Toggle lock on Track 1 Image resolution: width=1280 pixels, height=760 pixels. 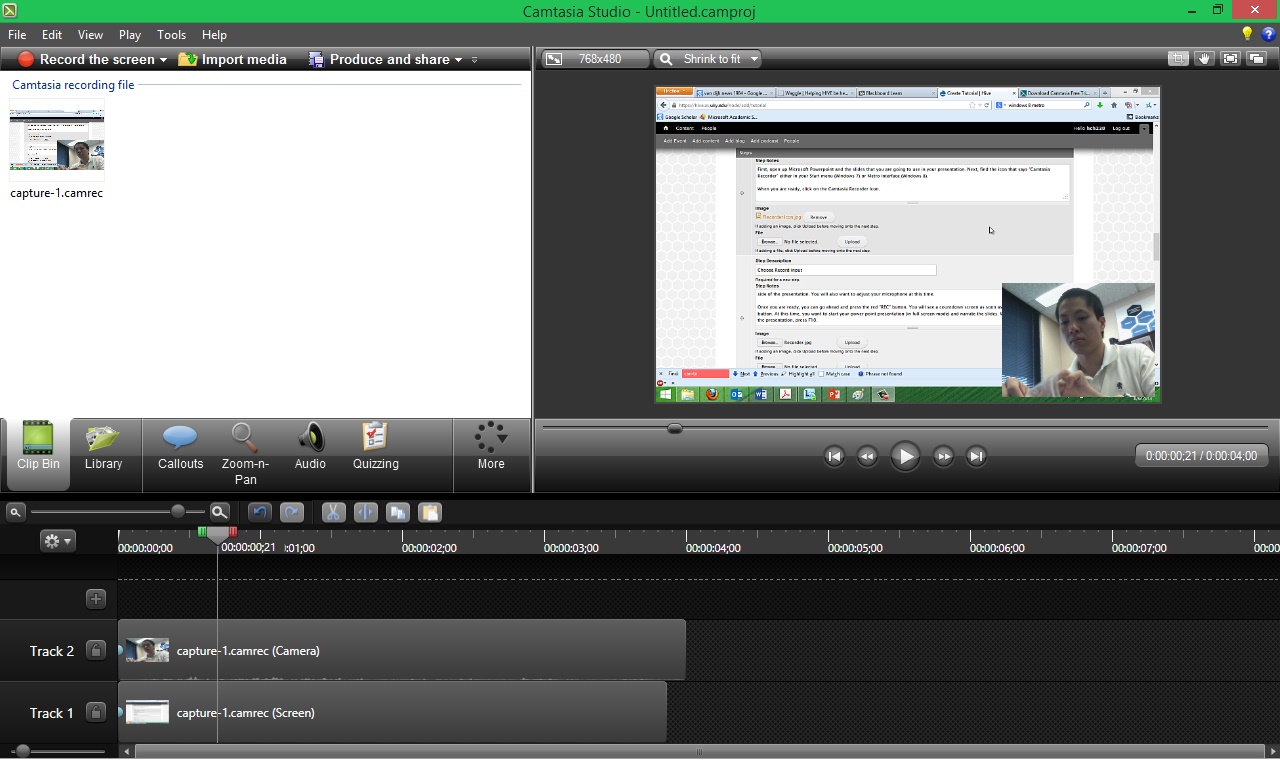tap(96, 712)
